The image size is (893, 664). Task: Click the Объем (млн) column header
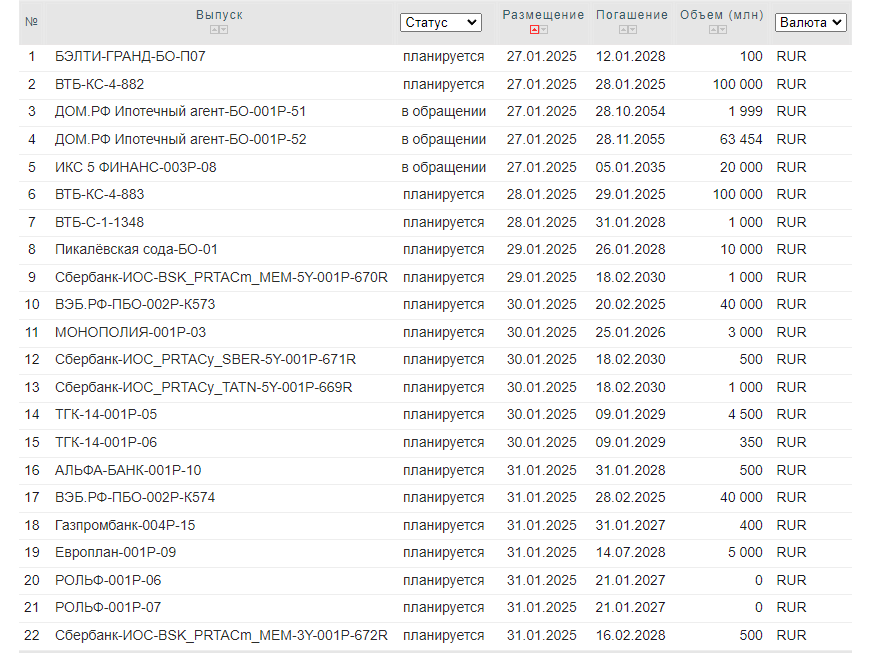[722, 15]
